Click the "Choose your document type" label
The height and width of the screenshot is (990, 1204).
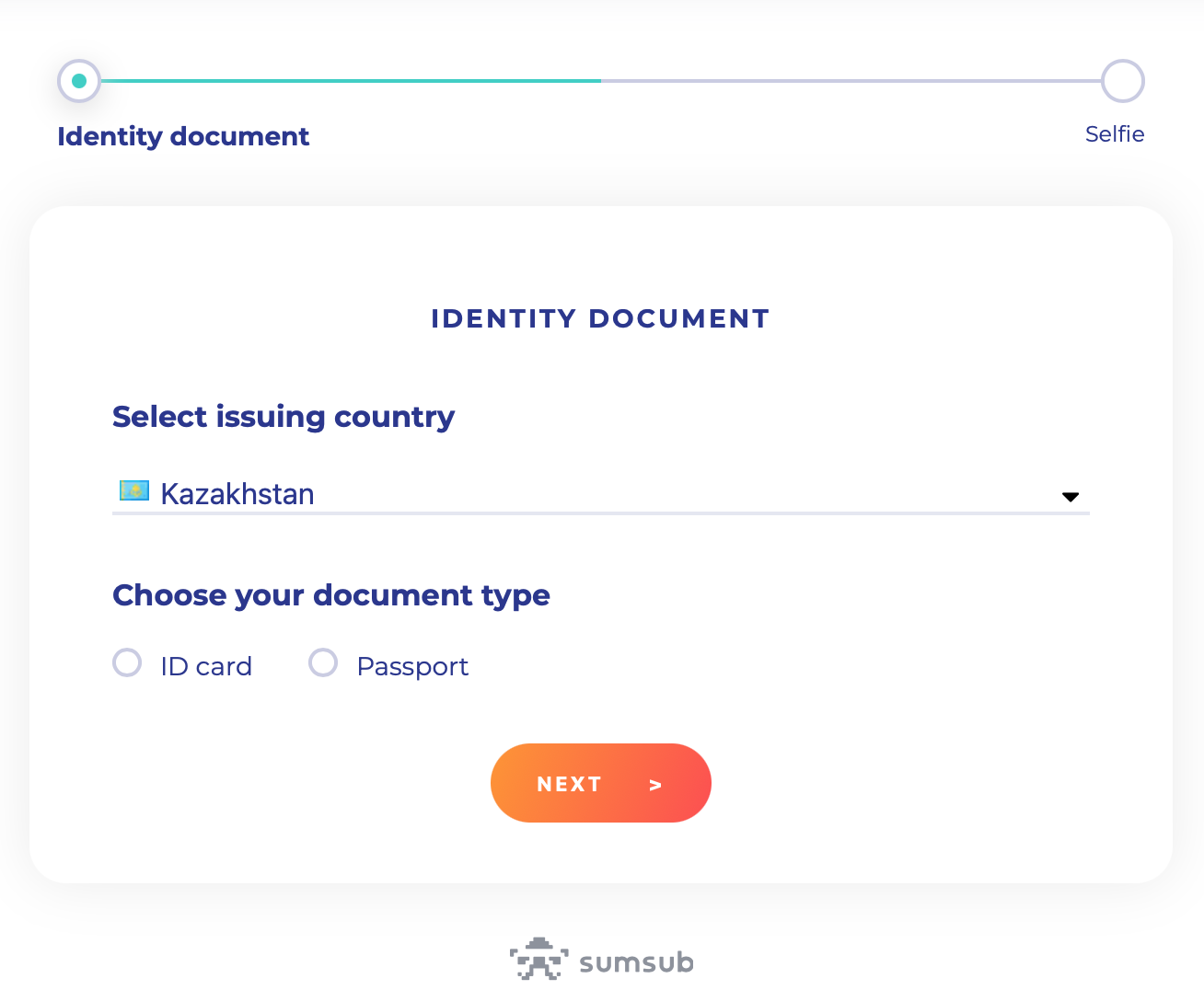point(331,595)
